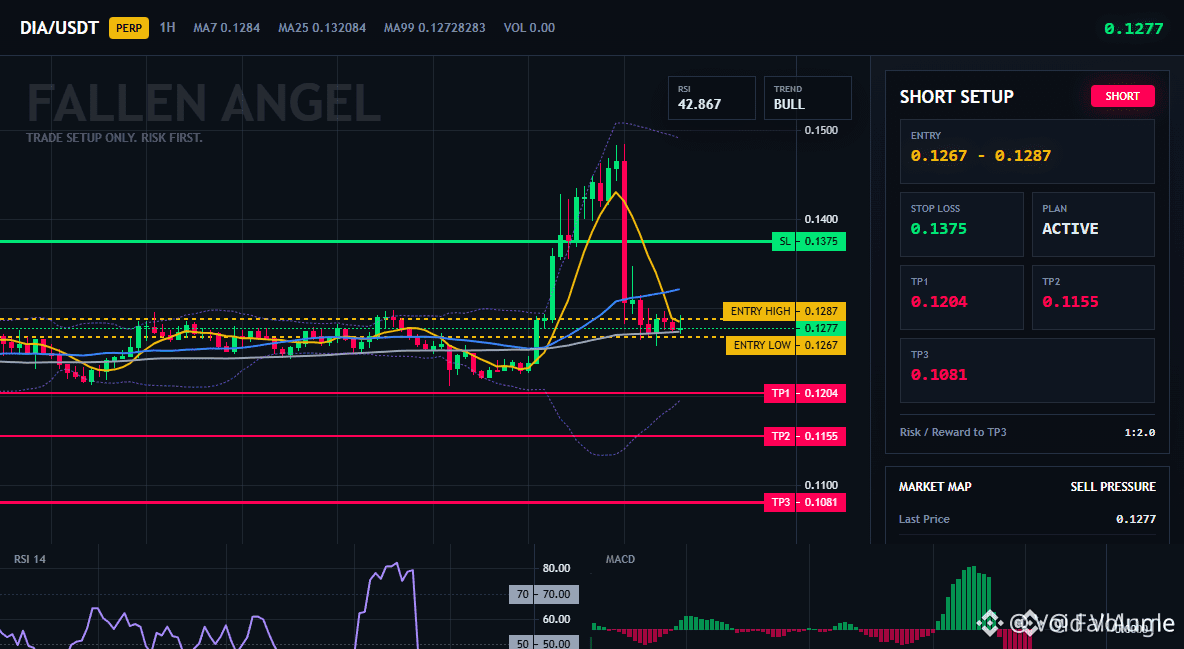Click the RSI 70 level tag
The width and height of the screenshot is (1184, 649).
[x=544, y=595]
